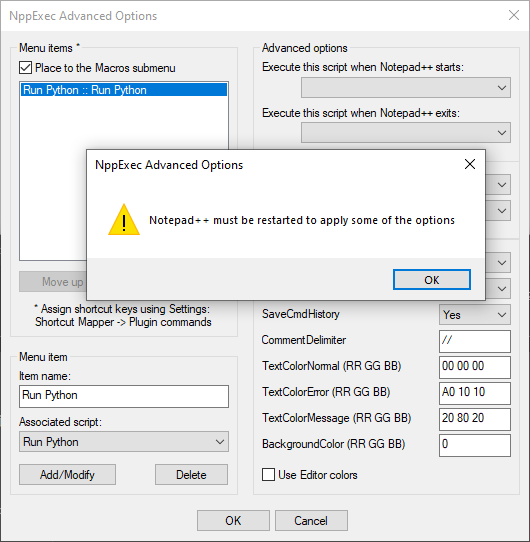The height and width of the screenshot is (542, 530).
Task: Click the TextColorNormal value field
Action: pyautogui.click(x=475, y=367)
